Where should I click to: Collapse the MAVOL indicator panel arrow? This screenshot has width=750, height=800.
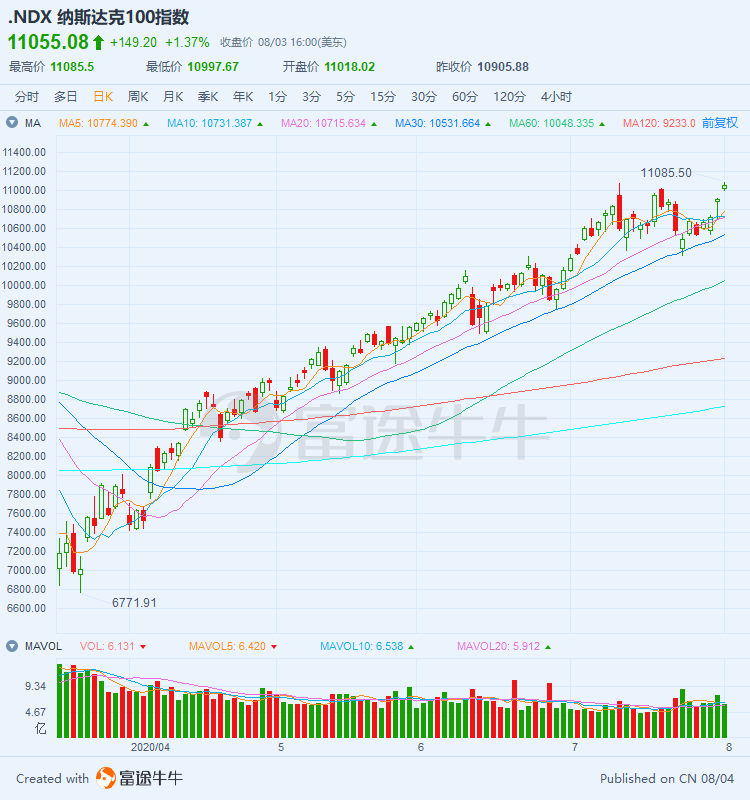tap(12, 646)
